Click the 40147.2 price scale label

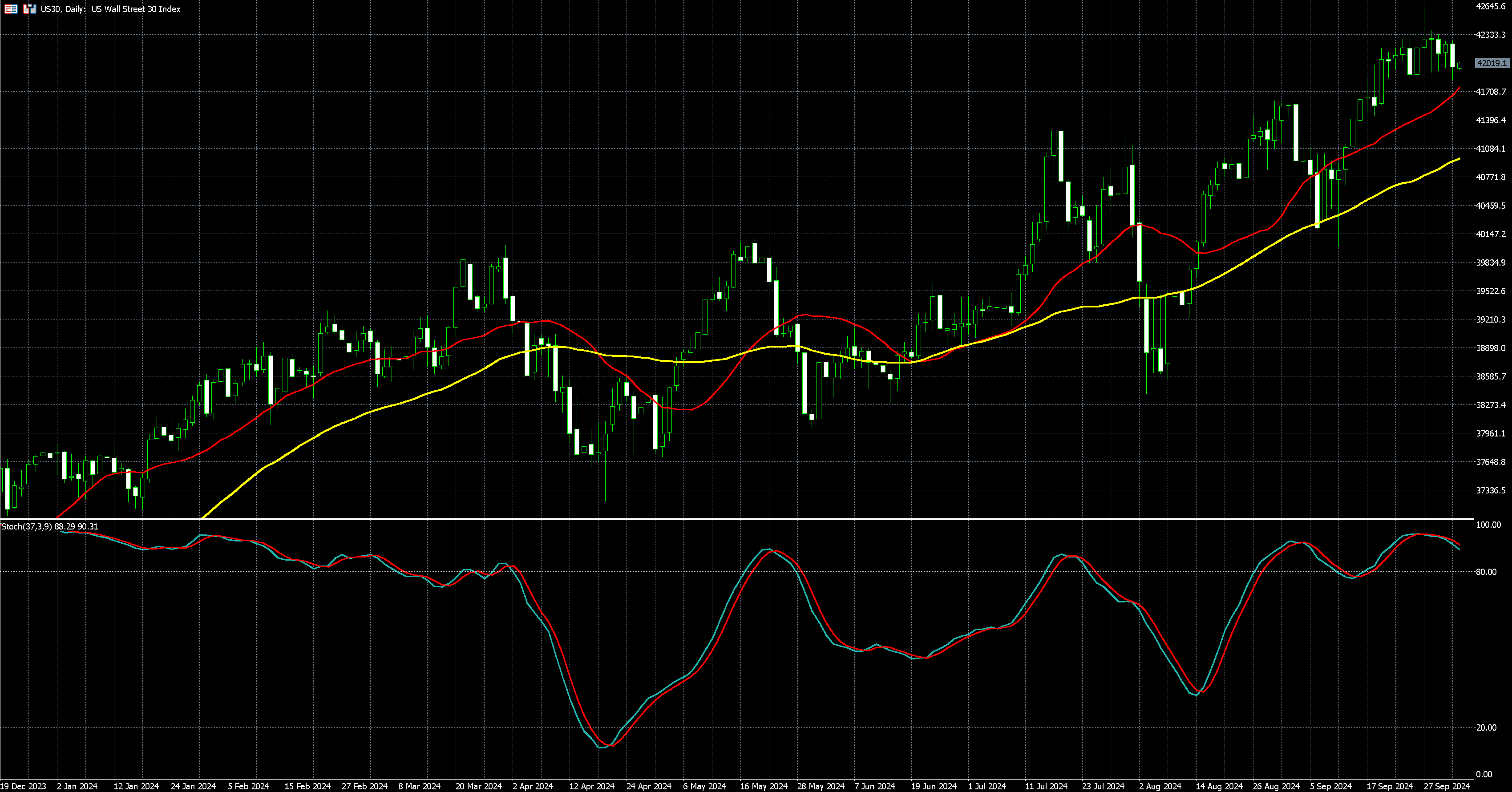pos(1492,234)
